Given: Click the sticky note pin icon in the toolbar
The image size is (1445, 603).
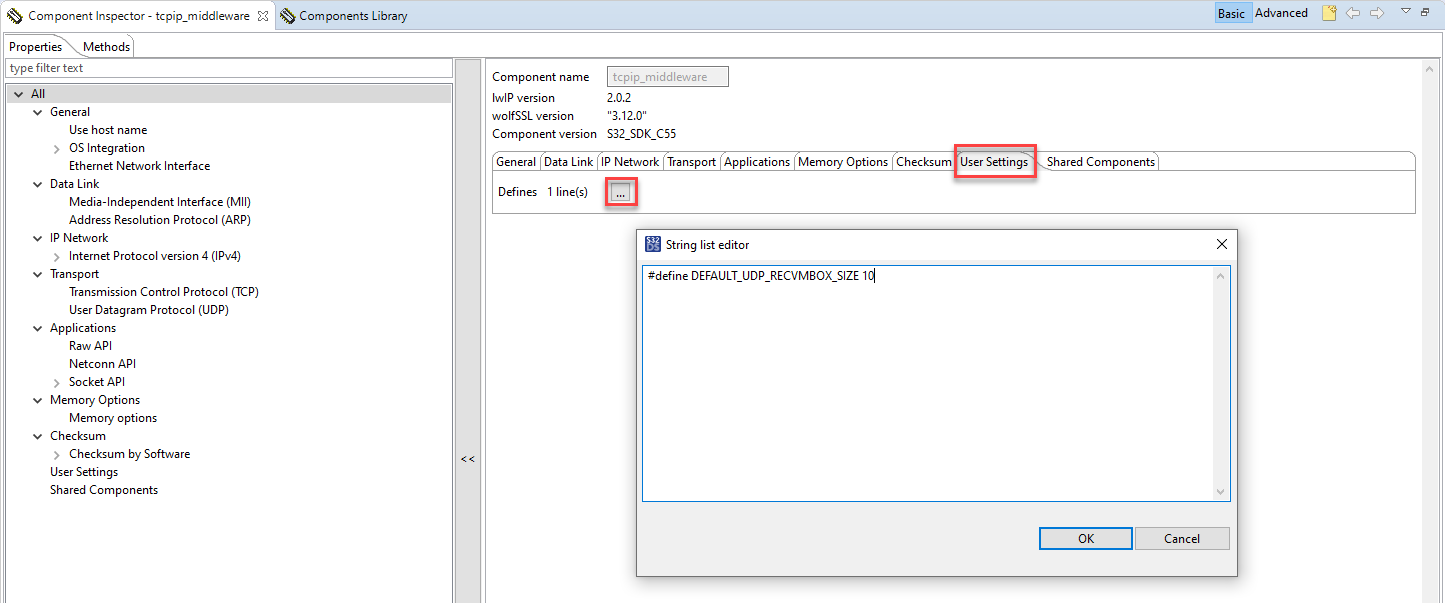Looking at the screenshot, I should tap(1327, 13).
